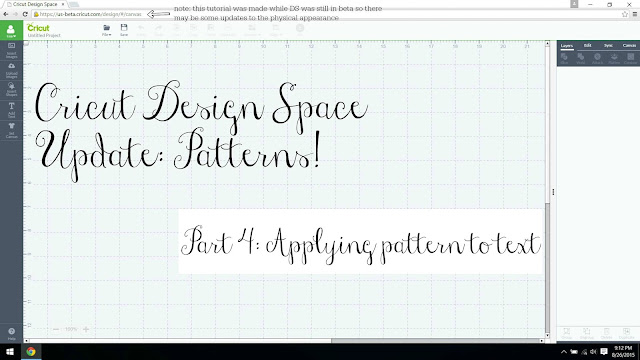Click the Cricut logo
The height and width of the screenshot is (360, 640).
point(38,28)
